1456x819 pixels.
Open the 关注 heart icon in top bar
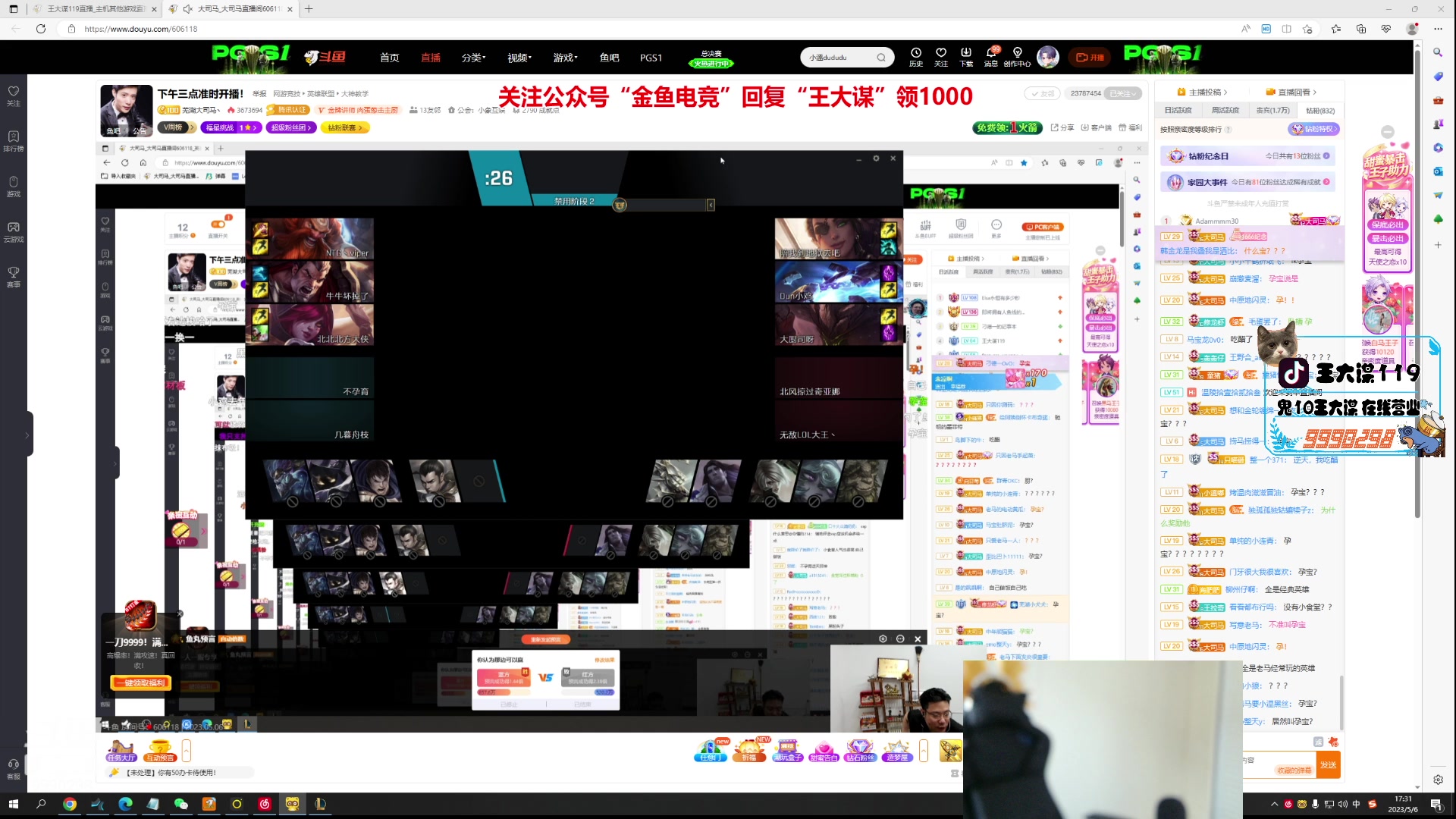coord(941,57)
